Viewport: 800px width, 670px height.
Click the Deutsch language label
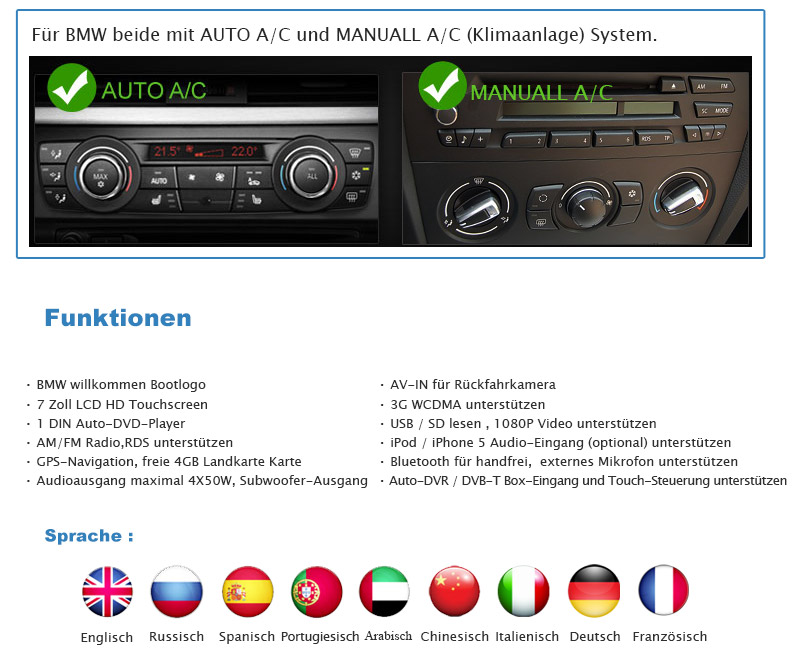tap(594, 637)
